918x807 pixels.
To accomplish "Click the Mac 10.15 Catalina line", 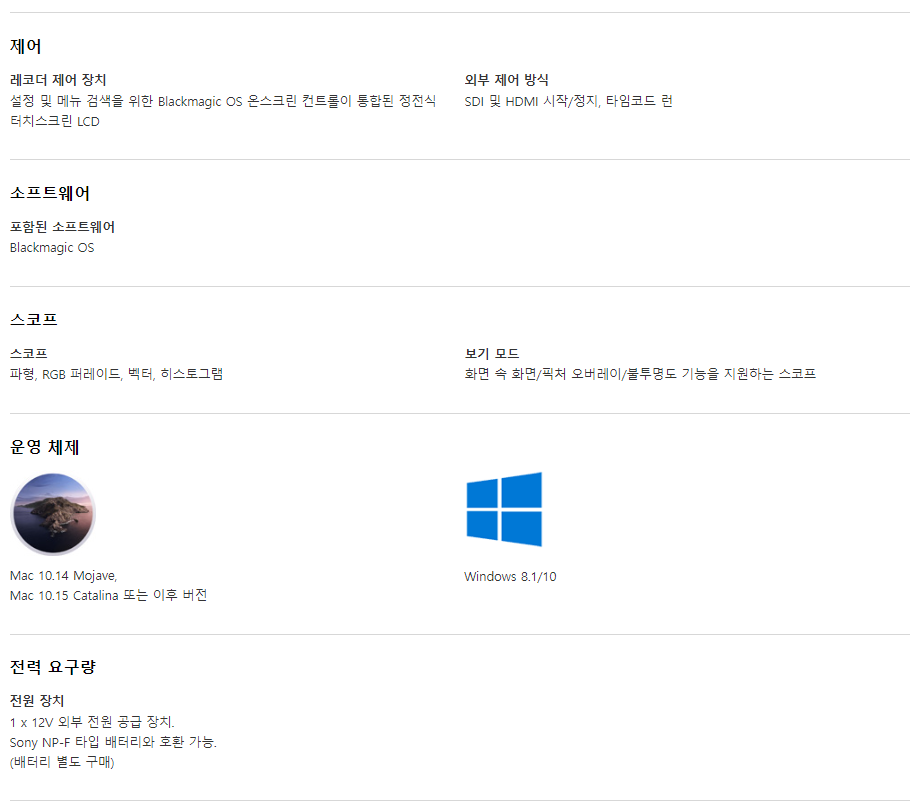I will coord(108,595).
